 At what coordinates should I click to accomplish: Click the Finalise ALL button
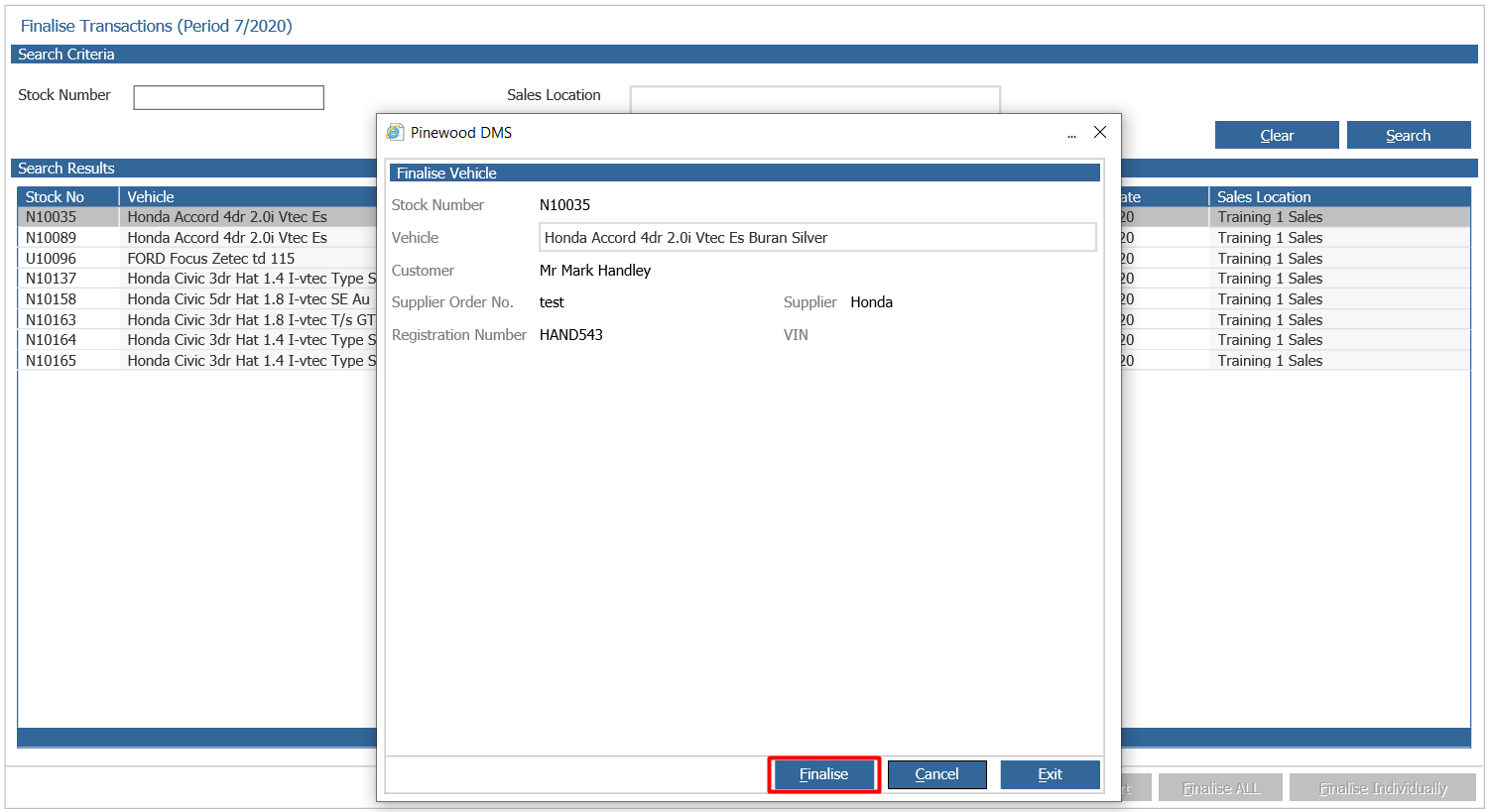(x=1220, y=788)
